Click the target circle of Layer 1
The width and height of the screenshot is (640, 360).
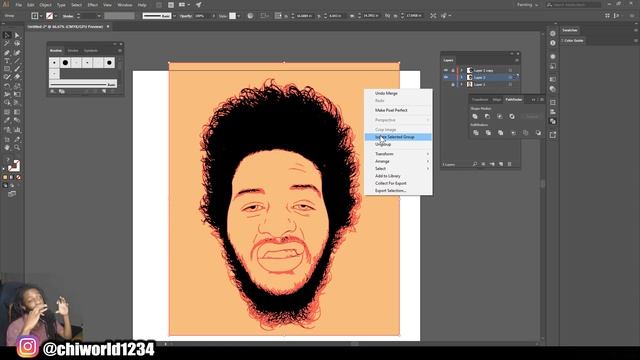[x=510, y=84]
